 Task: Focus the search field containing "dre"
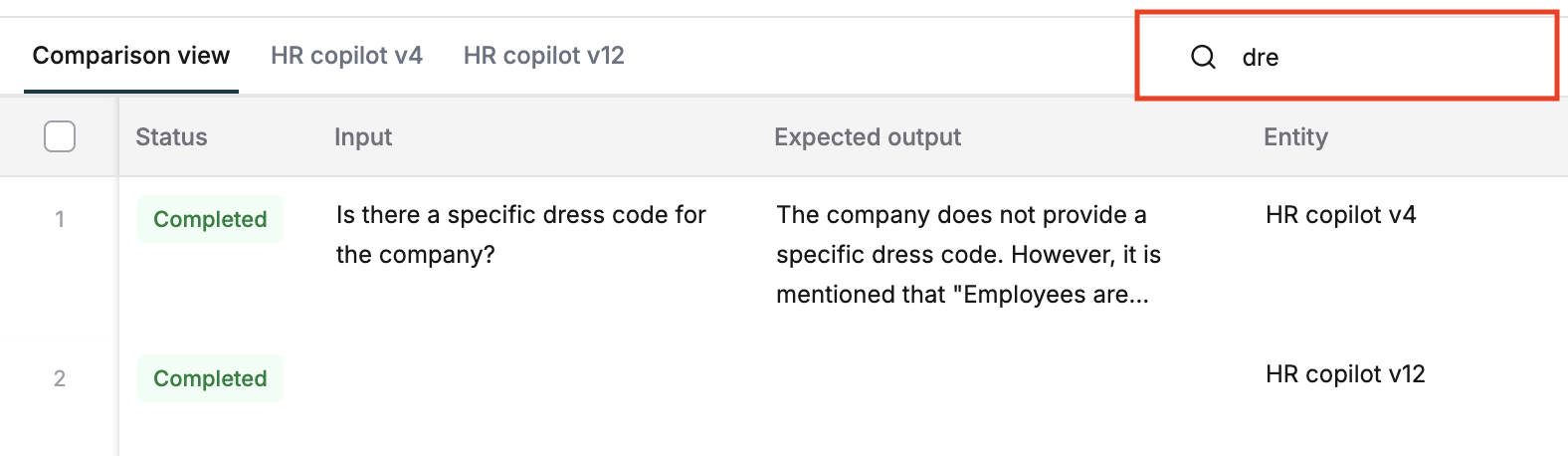click(1347, 57)
